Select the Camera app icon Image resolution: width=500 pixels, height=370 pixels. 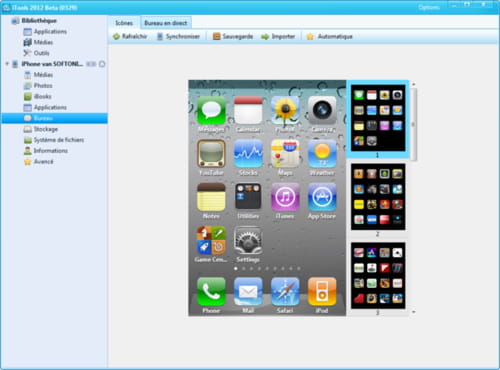click(x=322, y=111)
